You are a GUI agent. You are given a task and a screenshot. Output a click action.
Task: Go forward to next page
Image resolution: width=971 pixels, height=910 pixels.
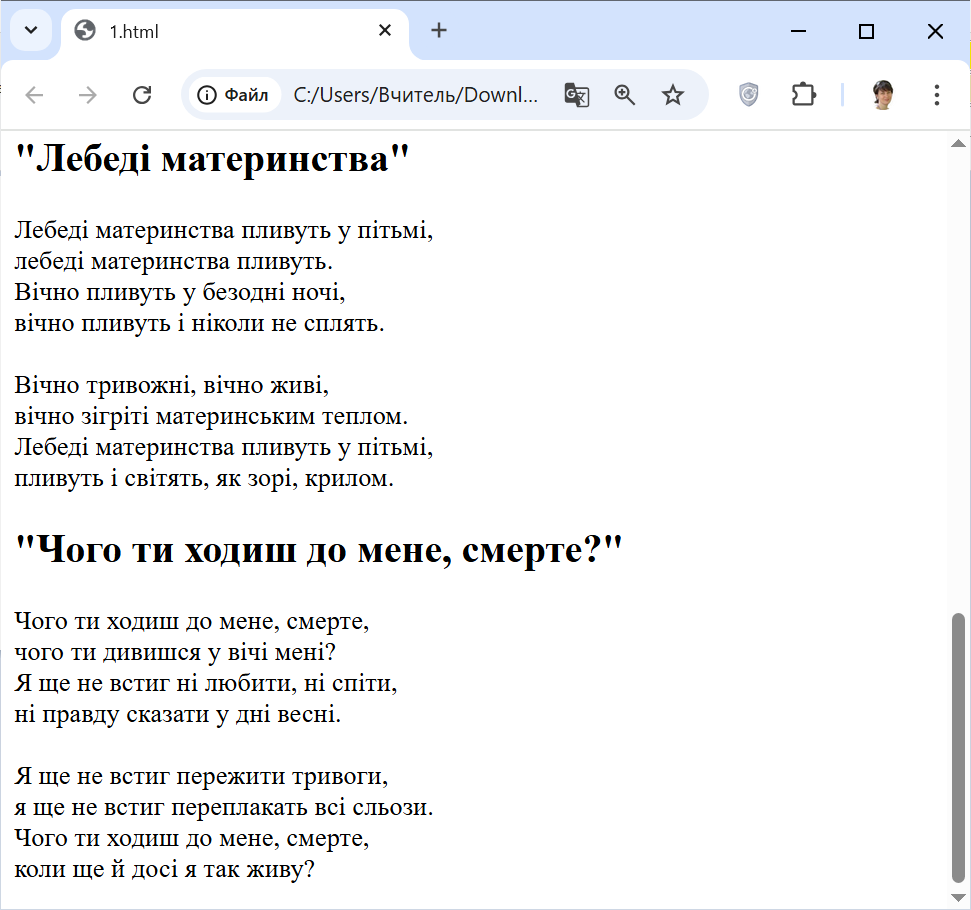(88, 95)
